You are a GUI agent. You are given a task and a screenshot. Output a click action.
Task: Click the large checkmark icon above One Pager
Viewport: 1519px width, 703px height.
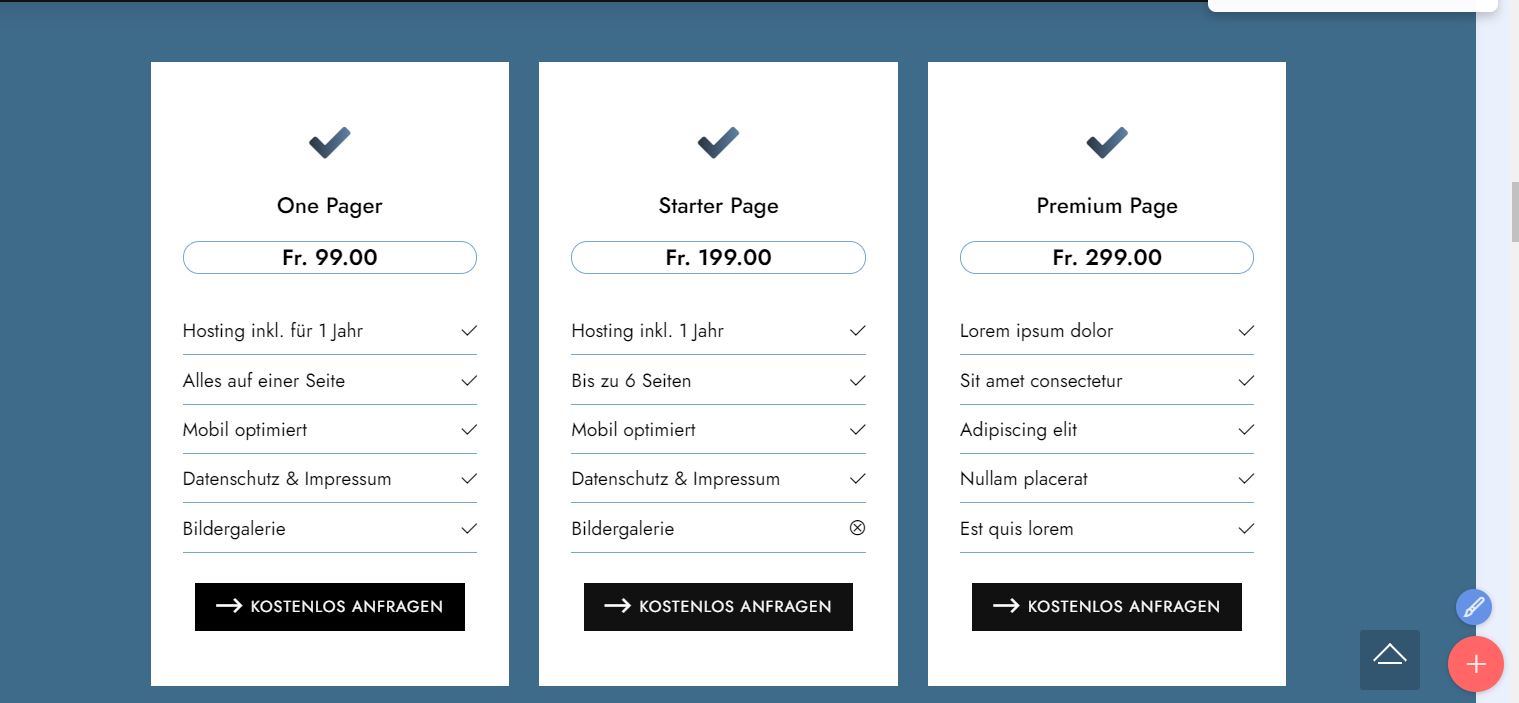(329, 143)
